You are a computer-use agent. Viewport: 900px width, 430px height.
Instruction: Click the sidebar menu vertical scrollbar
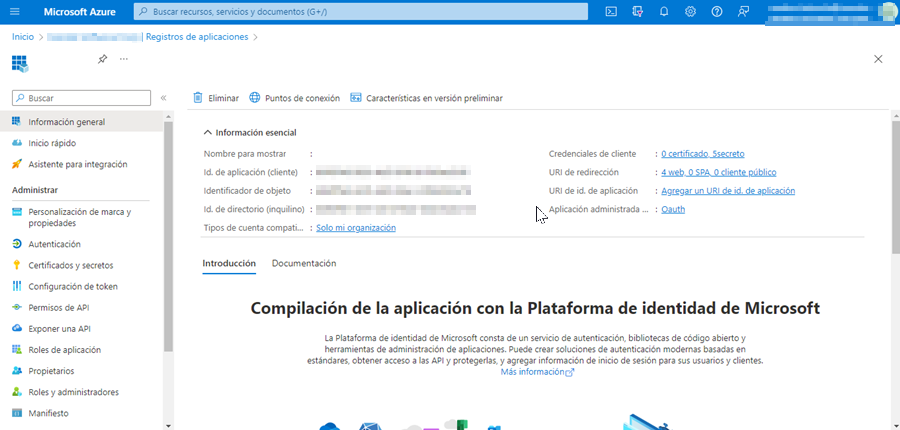(x=168, y=236)
